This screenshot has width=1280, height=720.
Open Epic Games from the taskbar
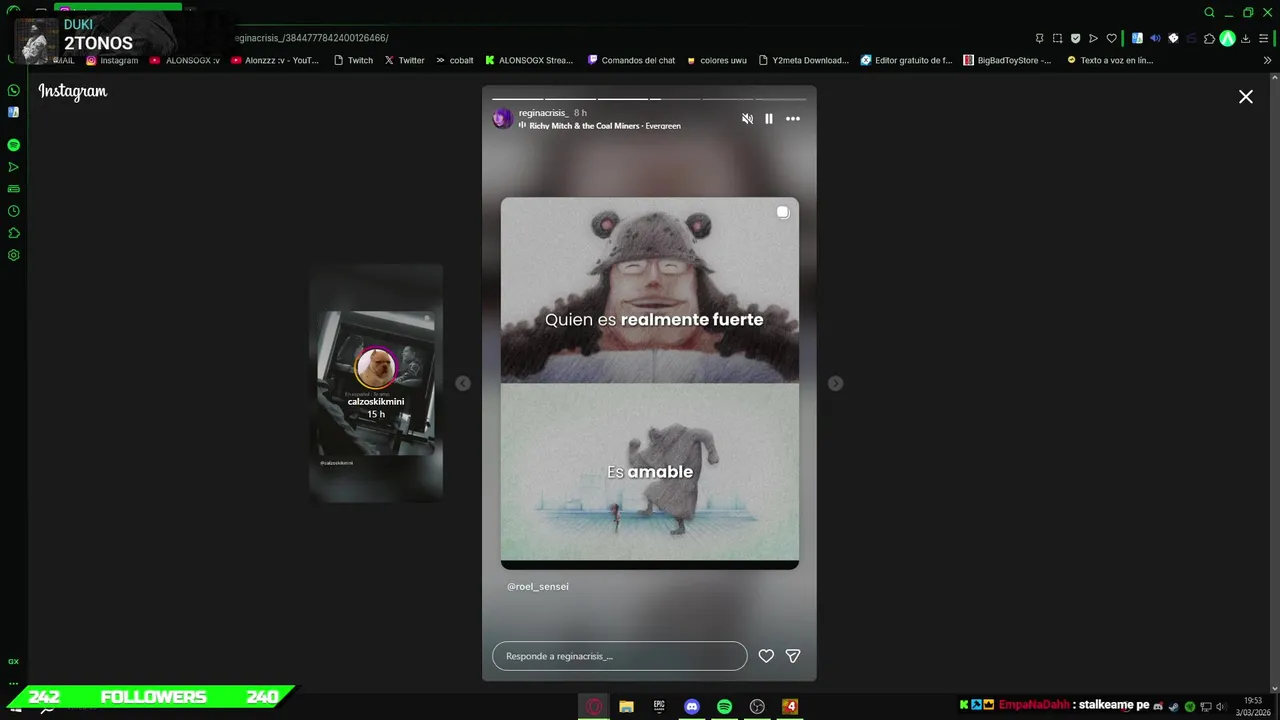659,707
